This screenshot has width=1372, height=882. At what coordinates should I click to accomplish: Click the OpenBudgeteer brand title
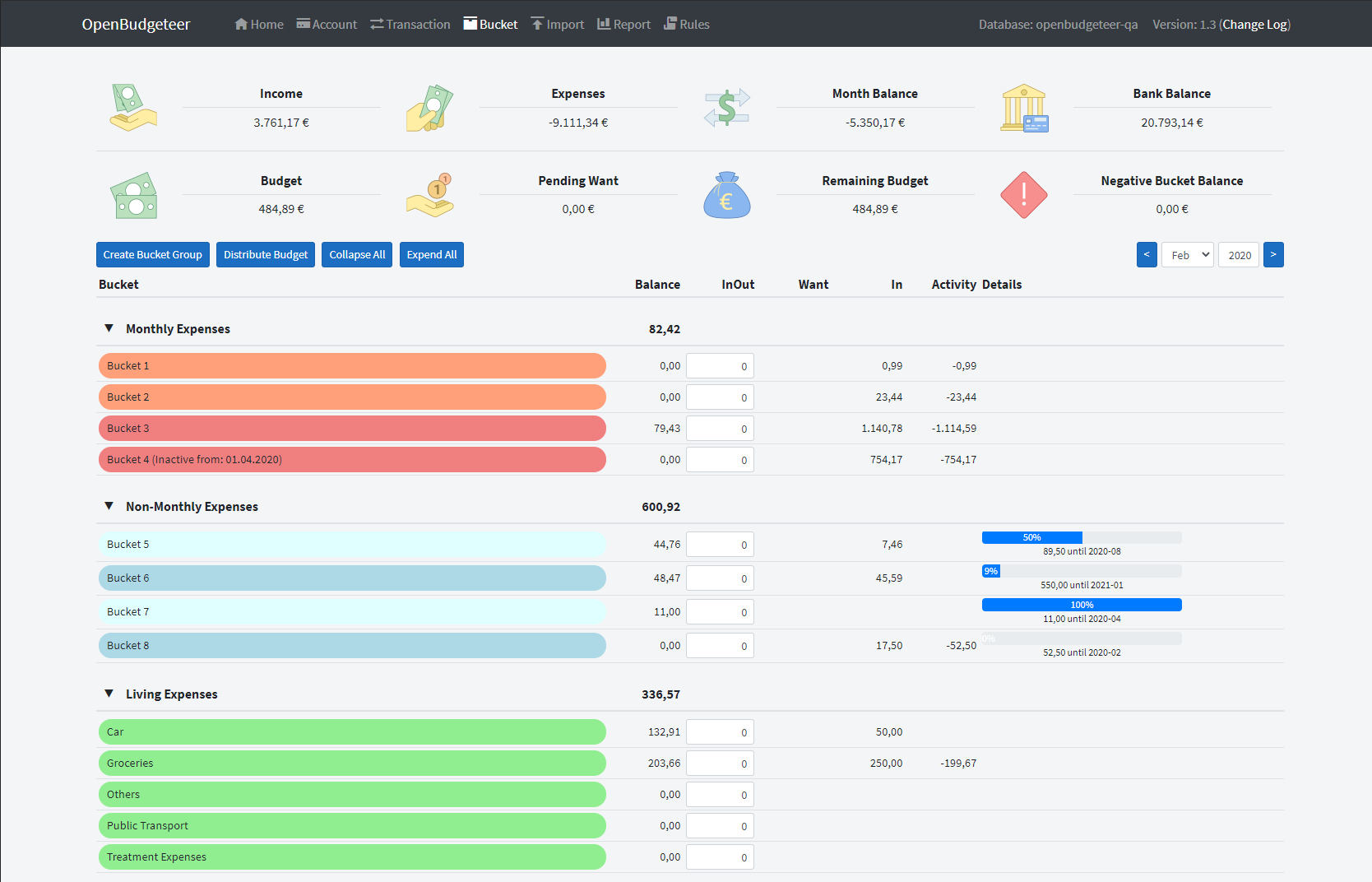(x=136, y=24)
